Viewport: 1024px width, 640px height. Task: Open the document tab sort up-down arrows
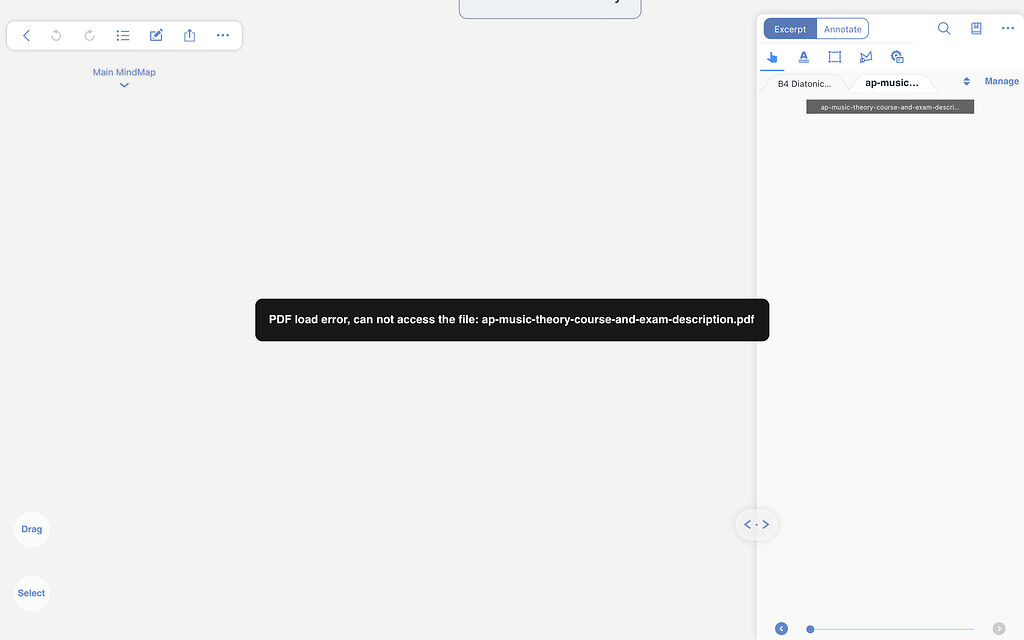coord(966,82)
